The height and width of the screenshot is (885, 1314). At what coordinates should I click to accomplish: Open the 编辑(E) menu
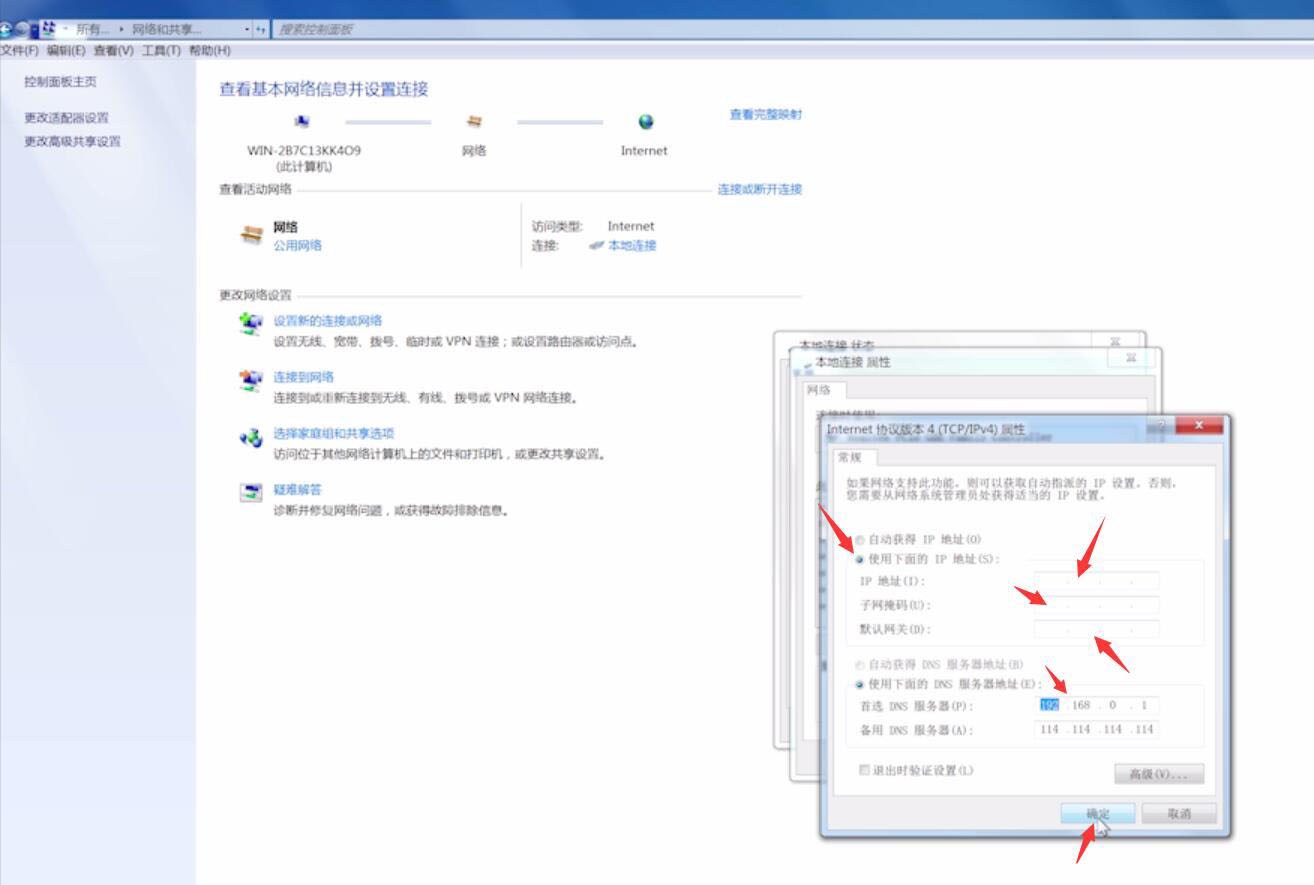[x=66, y=51]
